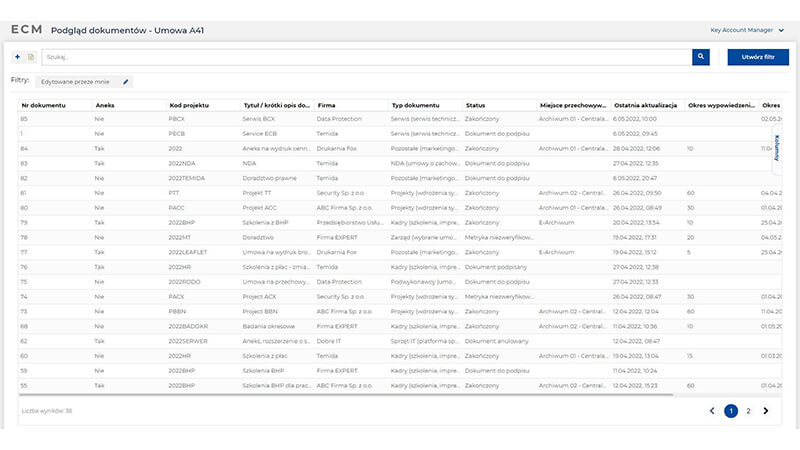The image size is (800, 450).
Task: Open the 'Kolumny' side panel tab
Action: 777,148
